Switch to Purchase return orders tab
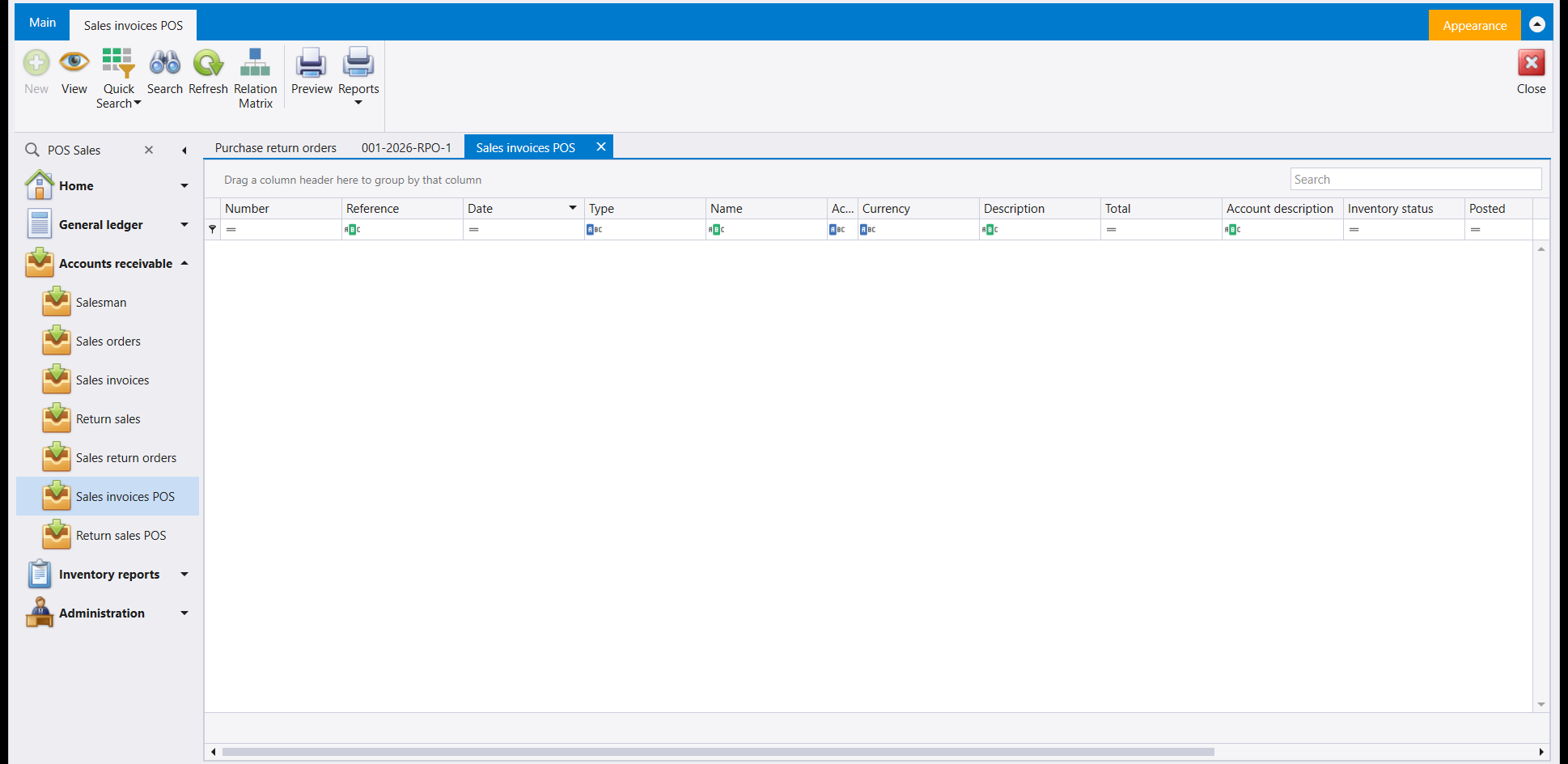1568x764 pixels. (275, 147)
